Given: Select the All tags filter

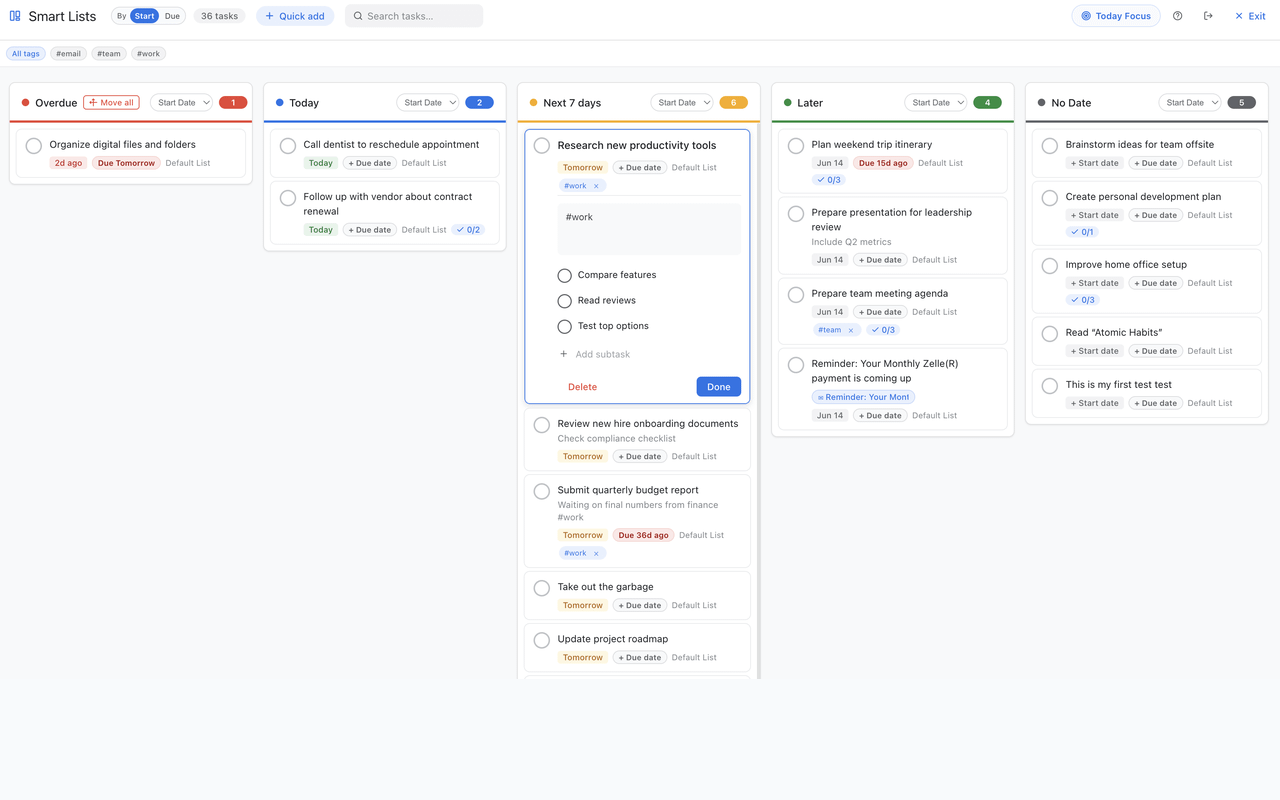Looking at the screenshot, I should click(x=26, y=53).
